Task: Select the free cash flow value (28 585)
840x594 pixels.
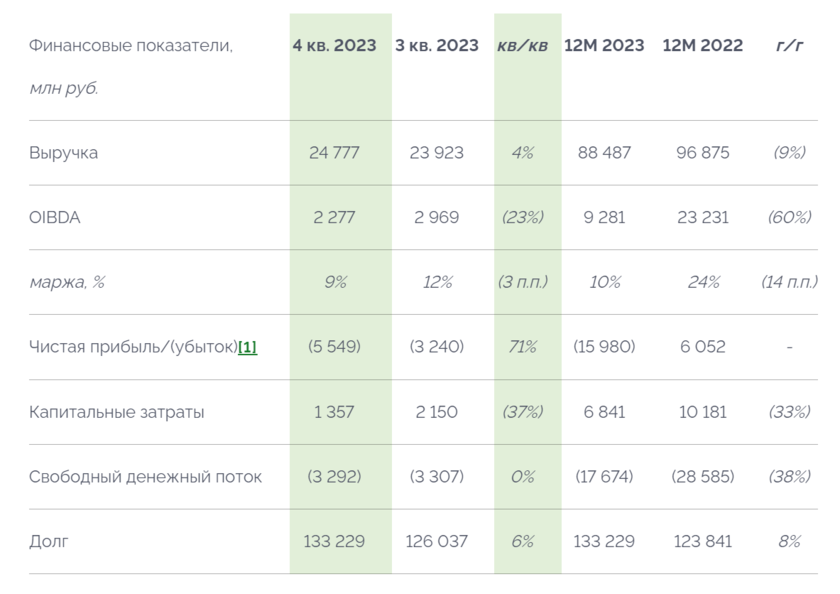Action: [x=702, y=477]
